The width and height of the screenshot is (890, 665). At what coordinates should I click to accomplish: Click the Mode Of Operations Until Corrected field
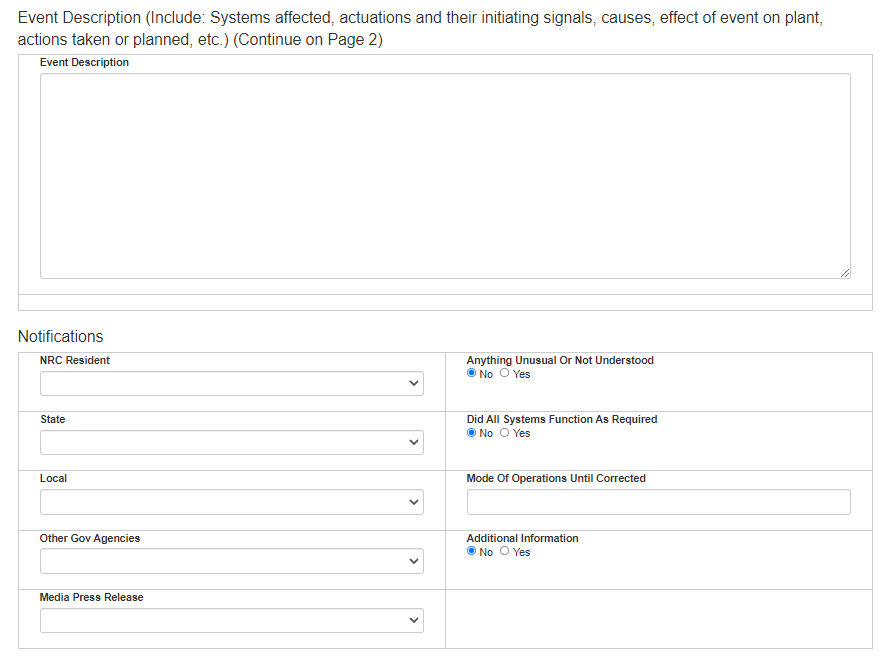click(658, 502)
